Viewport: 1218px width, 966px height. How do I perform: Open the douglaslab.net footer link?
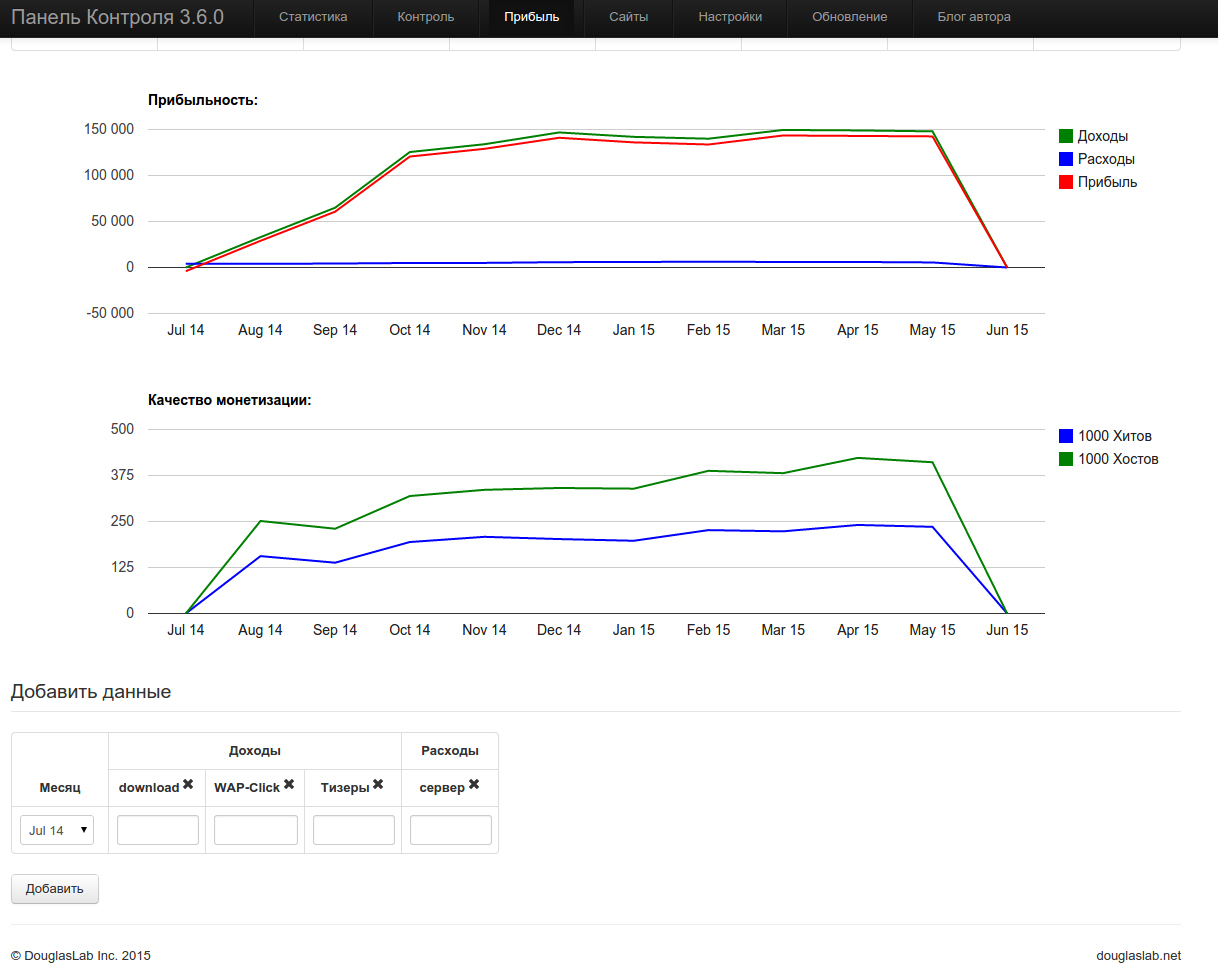coord(1138,955)
